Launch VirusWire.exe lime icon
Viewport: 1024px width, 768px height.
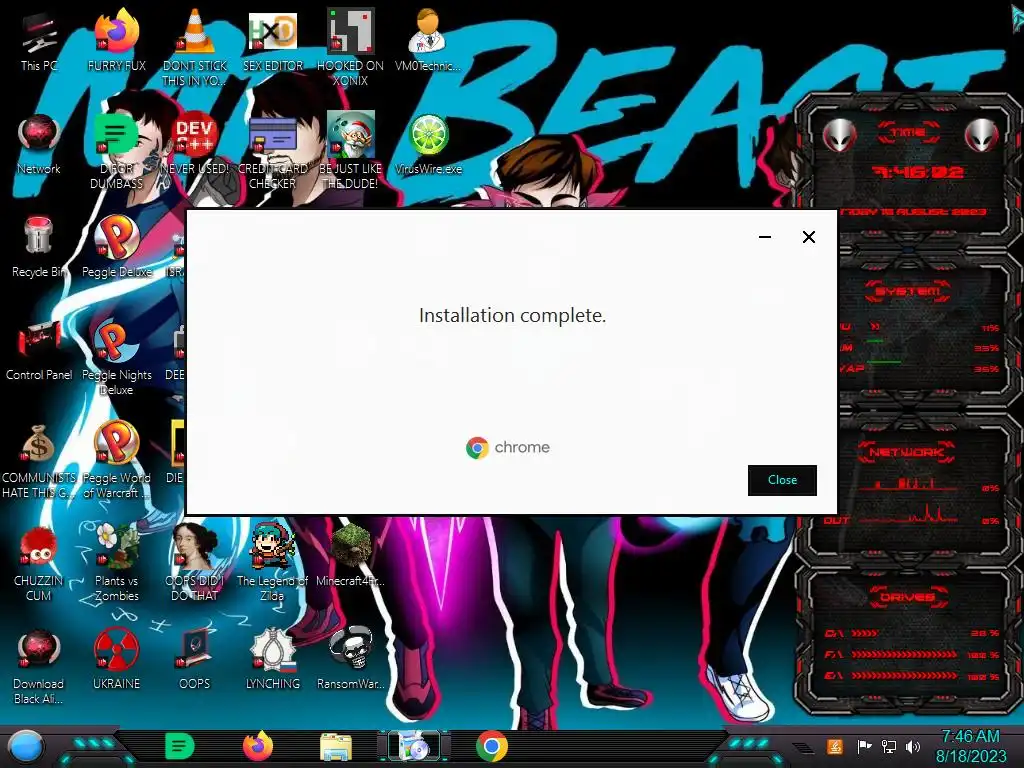pos(428,145)
